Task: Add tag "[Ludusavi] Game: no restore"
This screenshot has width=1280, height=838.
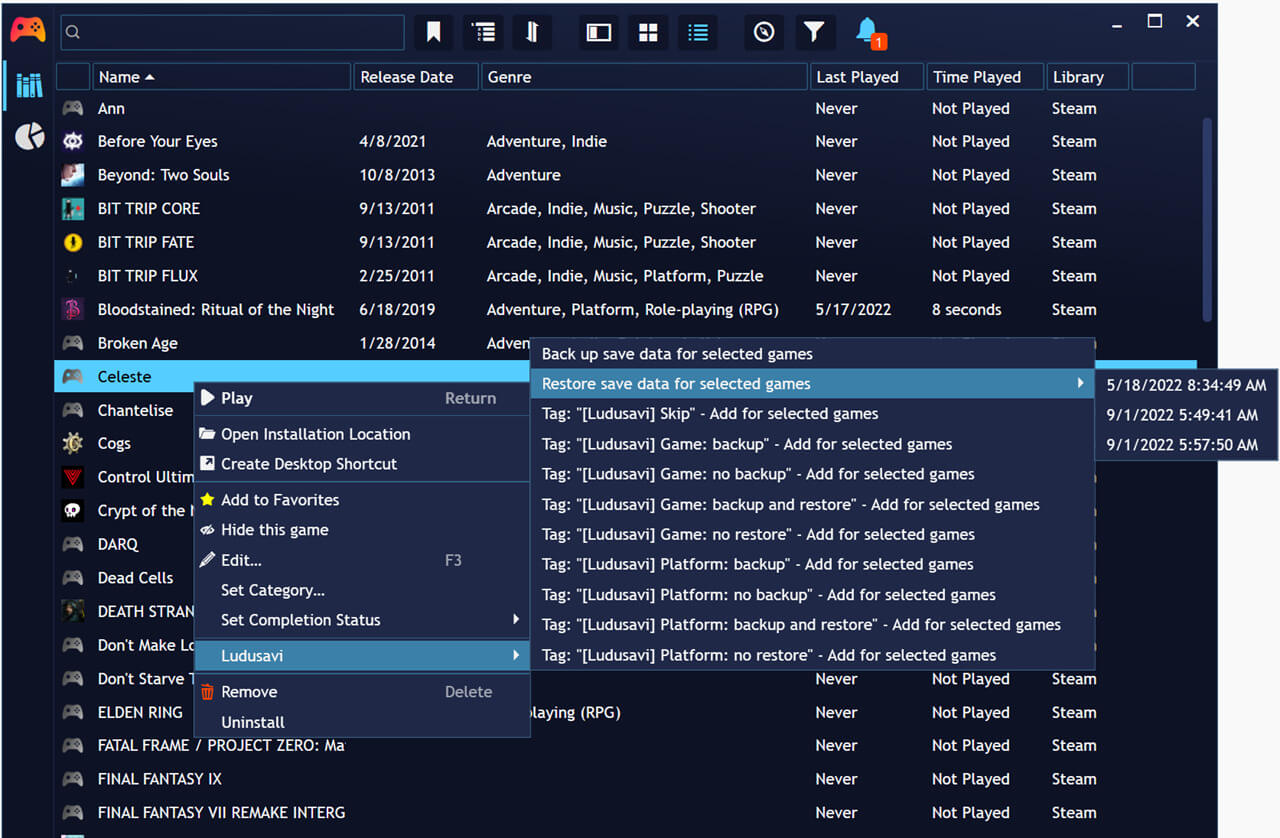Action: click(x=812, y=535)
